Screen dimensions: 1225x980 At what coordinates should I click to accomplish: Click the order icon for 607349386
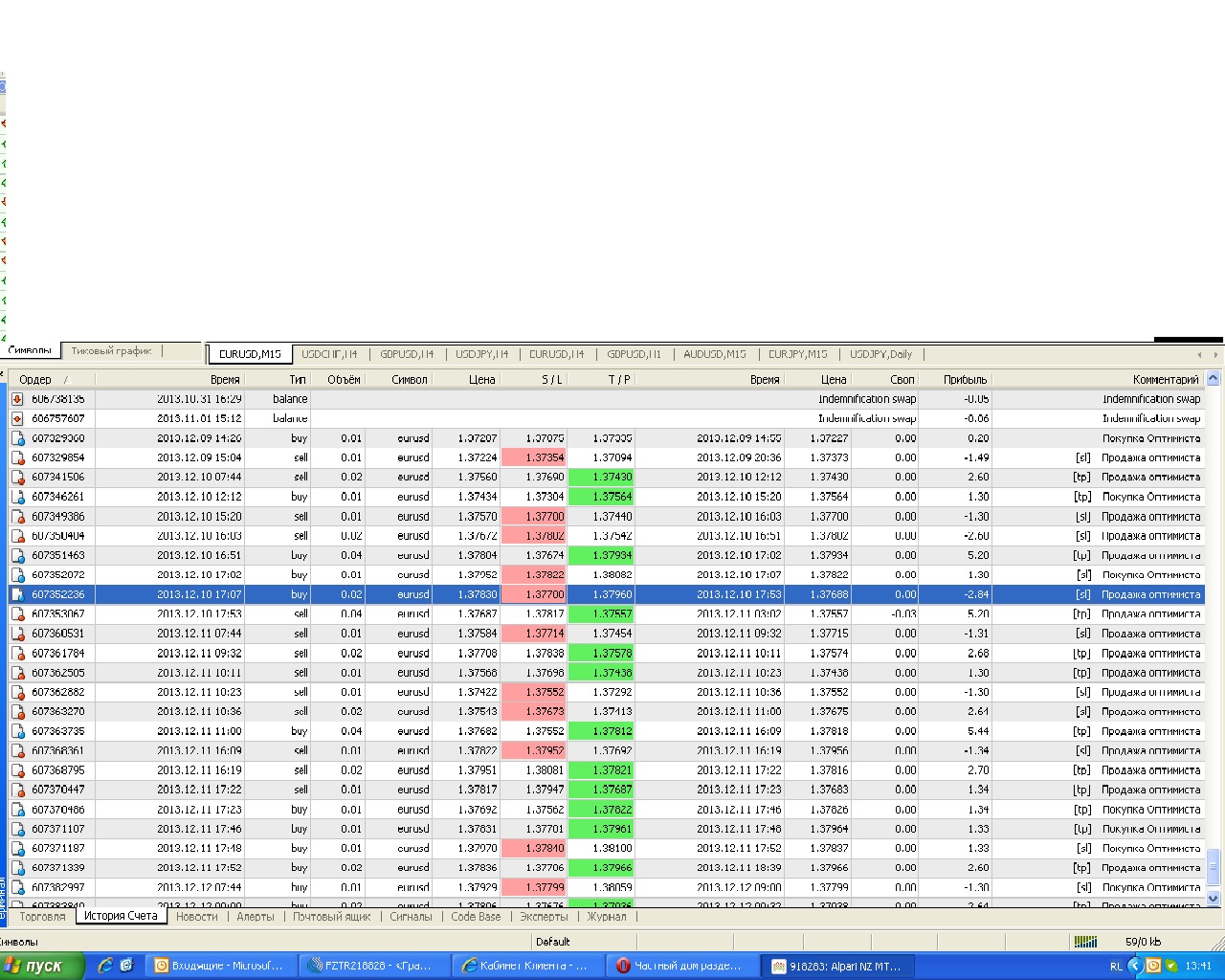pyautogui.click(x=17, y=516)
